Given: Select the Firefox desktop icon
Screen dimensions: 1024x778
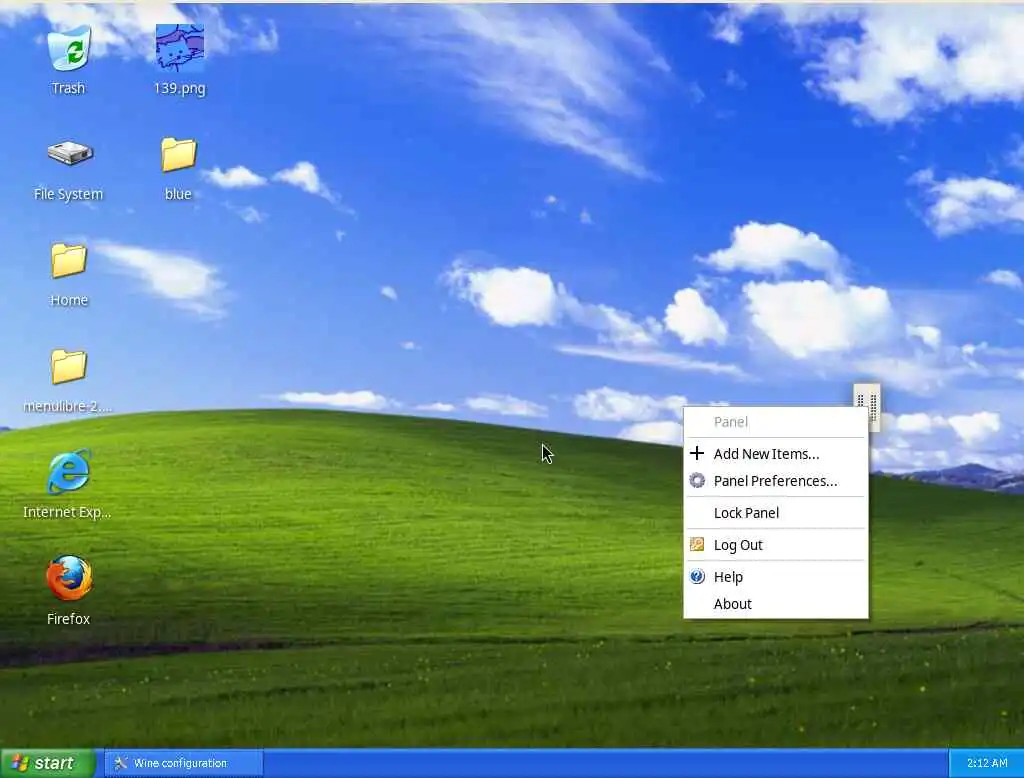Looking at the screenshot, I should click(x=69, y=577).
